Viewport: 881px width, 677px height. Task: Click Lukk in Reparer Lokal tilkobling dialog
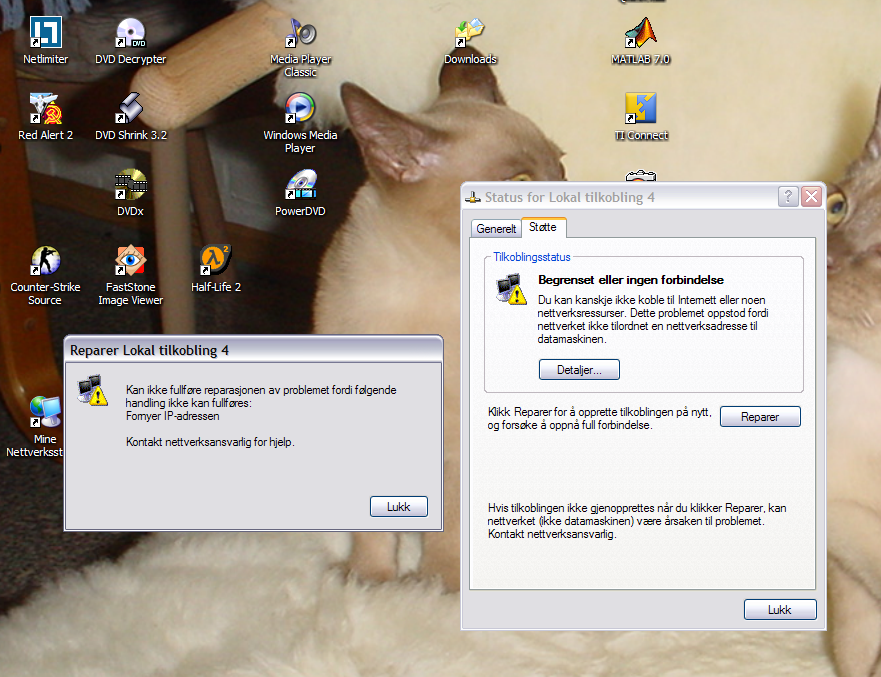(399, 507)
